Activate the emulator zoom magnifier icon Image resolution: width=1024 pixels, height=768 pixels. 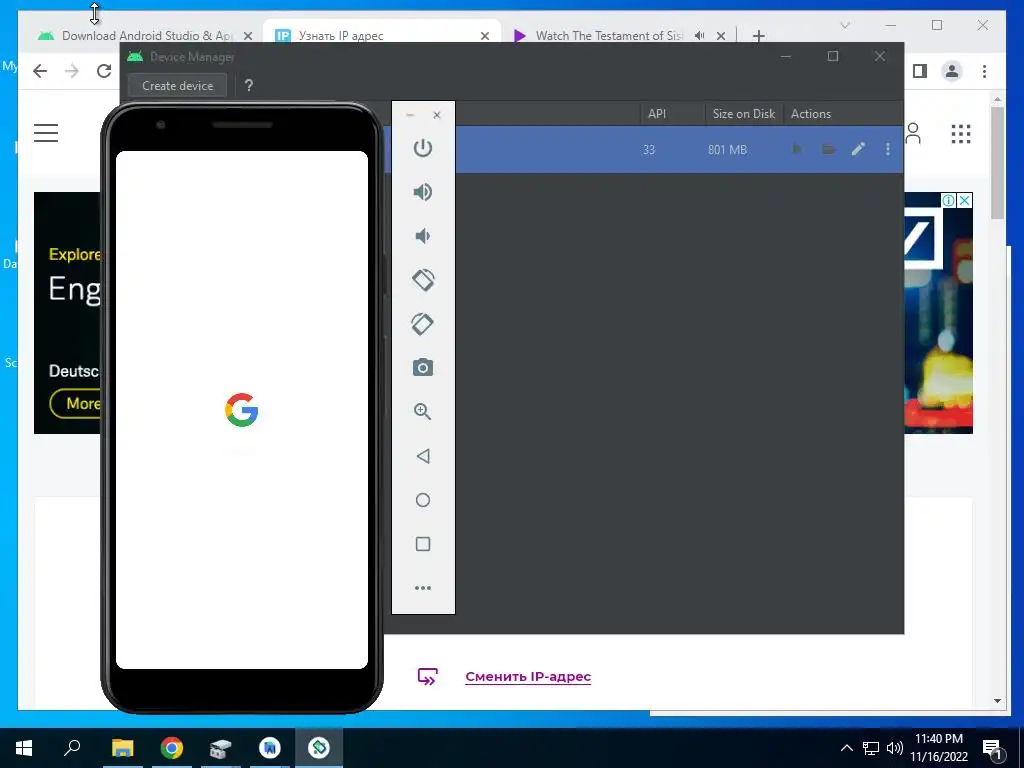(x=423, y=411)
